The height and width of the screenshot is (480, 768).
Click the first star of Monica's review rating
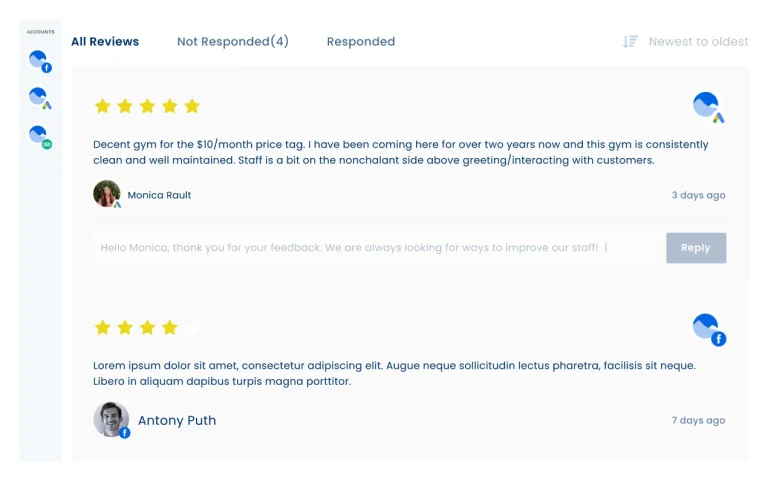tap(102, 106)
